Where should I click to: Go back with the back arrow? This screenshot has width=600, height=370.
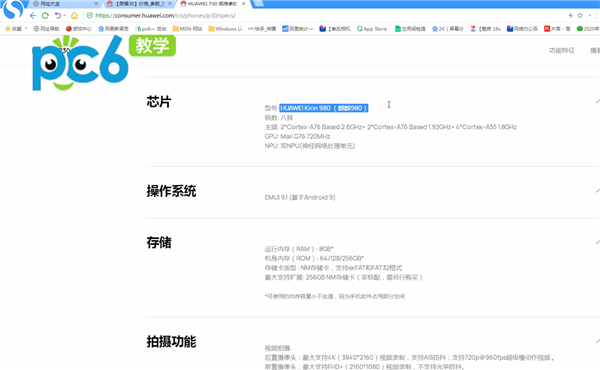tap(33, 16)
